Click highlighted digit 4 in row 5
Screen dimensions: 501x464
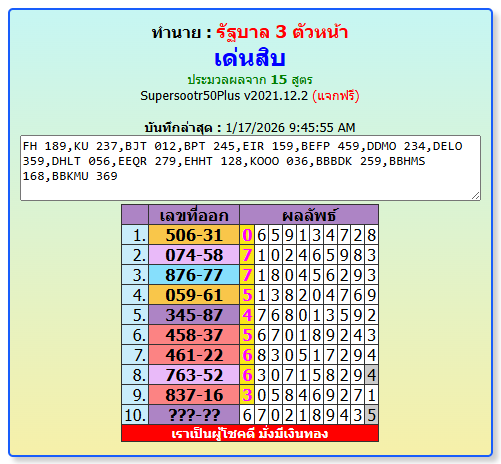[247, 315]
